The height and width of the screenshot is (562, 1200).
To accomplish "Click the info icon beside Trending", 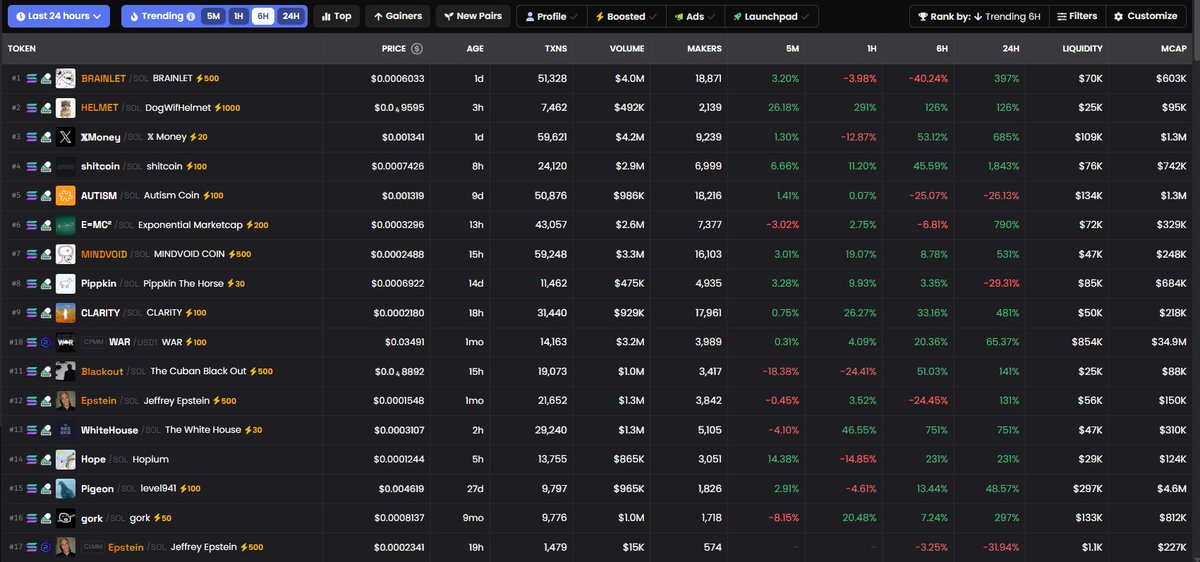I will (191, 16).
